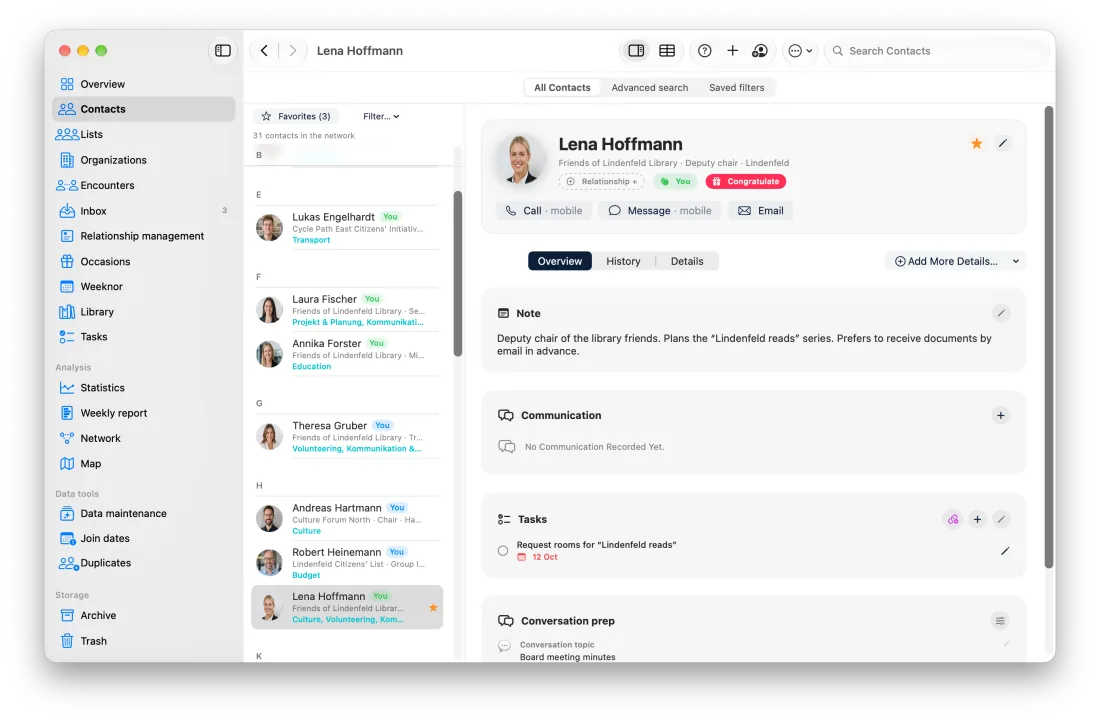Click the red Congratulate button

tap(746, 182)
